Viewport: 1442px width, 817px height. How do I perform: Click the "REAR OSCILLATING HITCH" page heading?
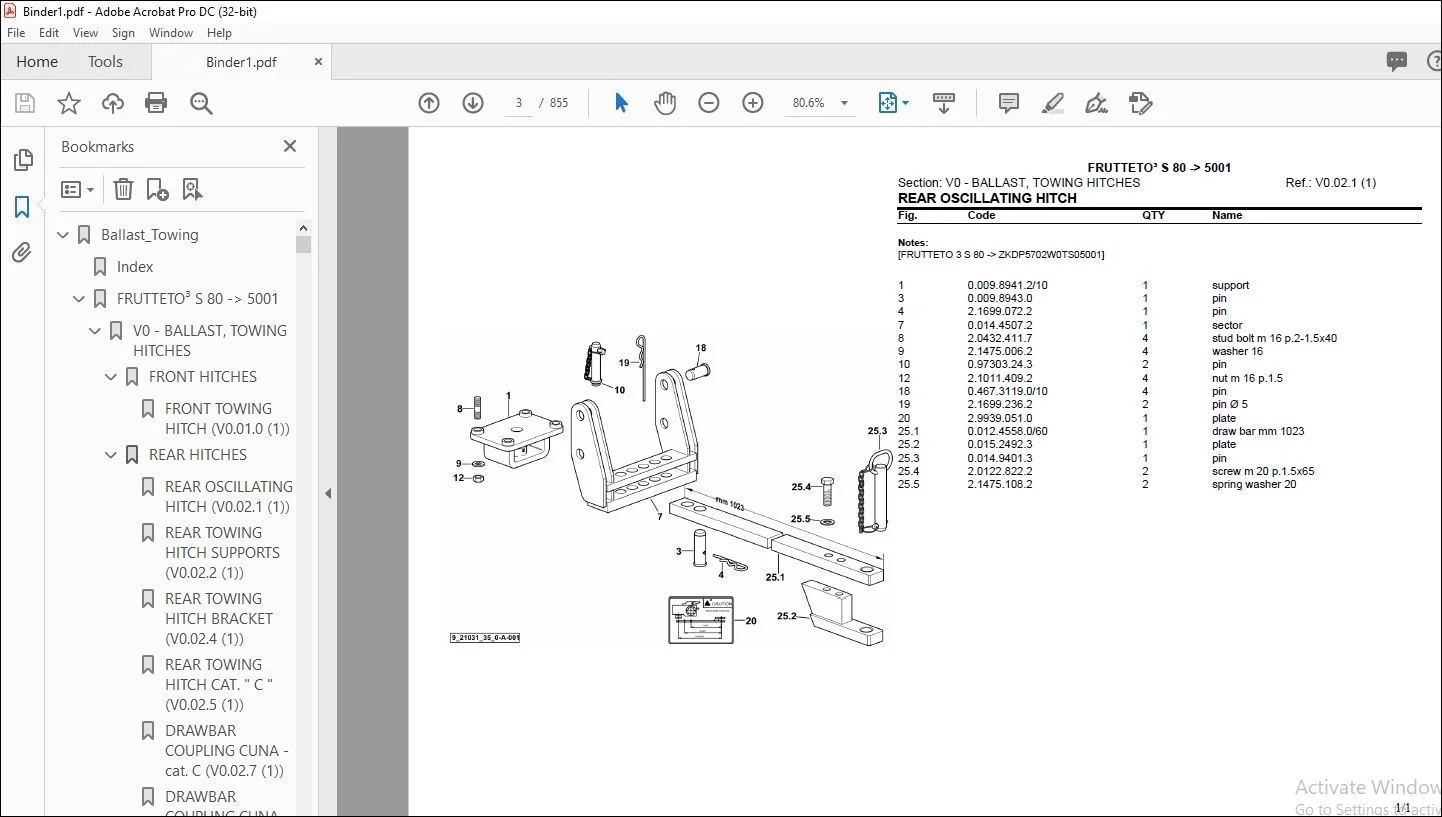987,198
